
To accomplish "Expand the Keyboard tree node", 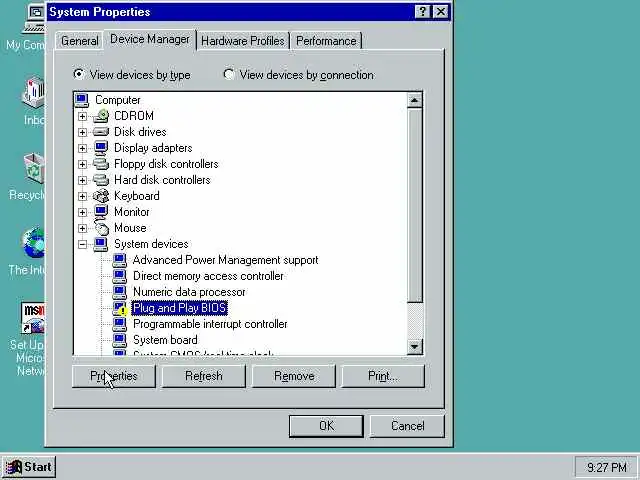I will pyautogui.click(x=82, y=196).
